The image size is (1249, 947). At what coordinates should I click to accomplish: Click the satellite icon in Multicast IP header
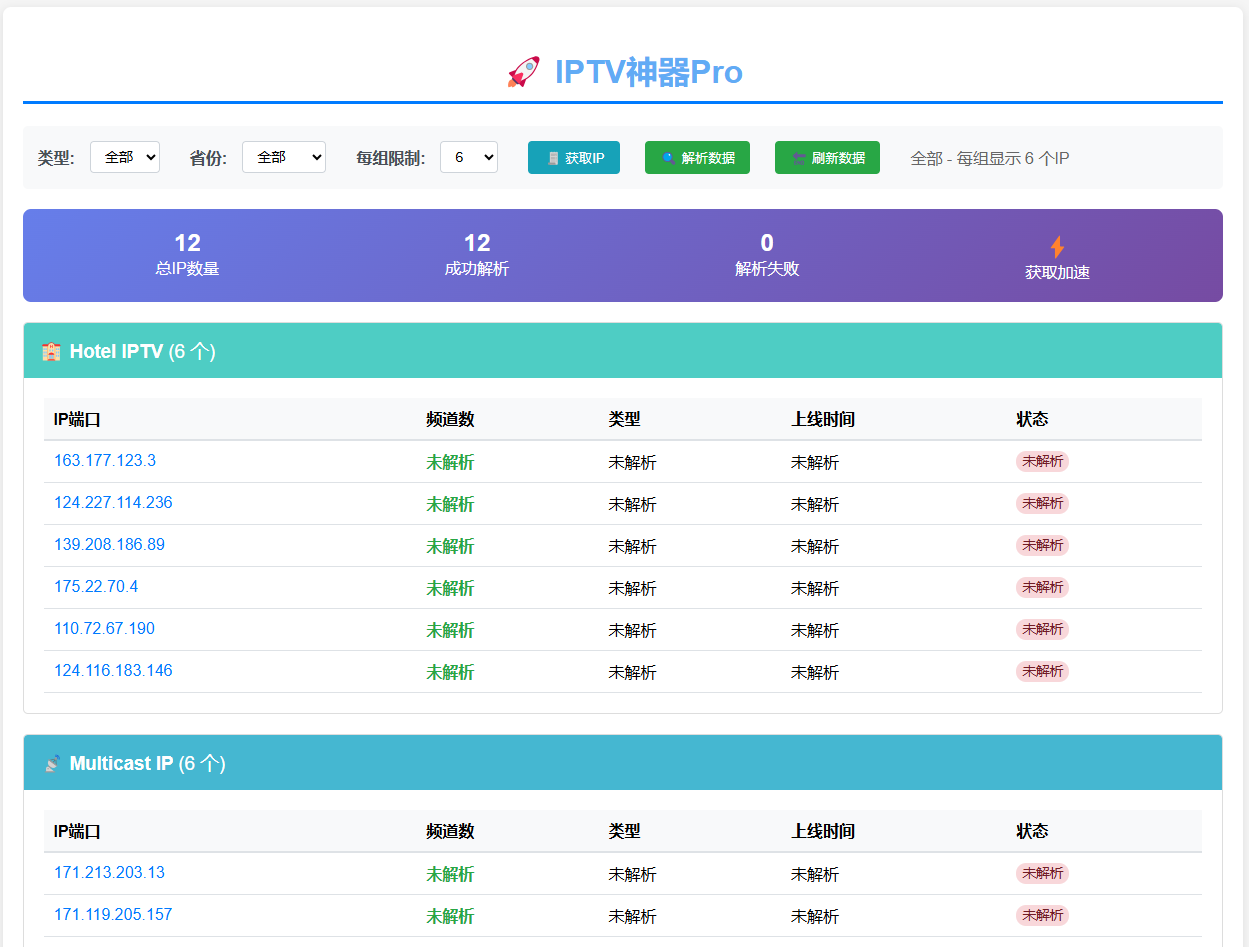[x=52, y=763]
